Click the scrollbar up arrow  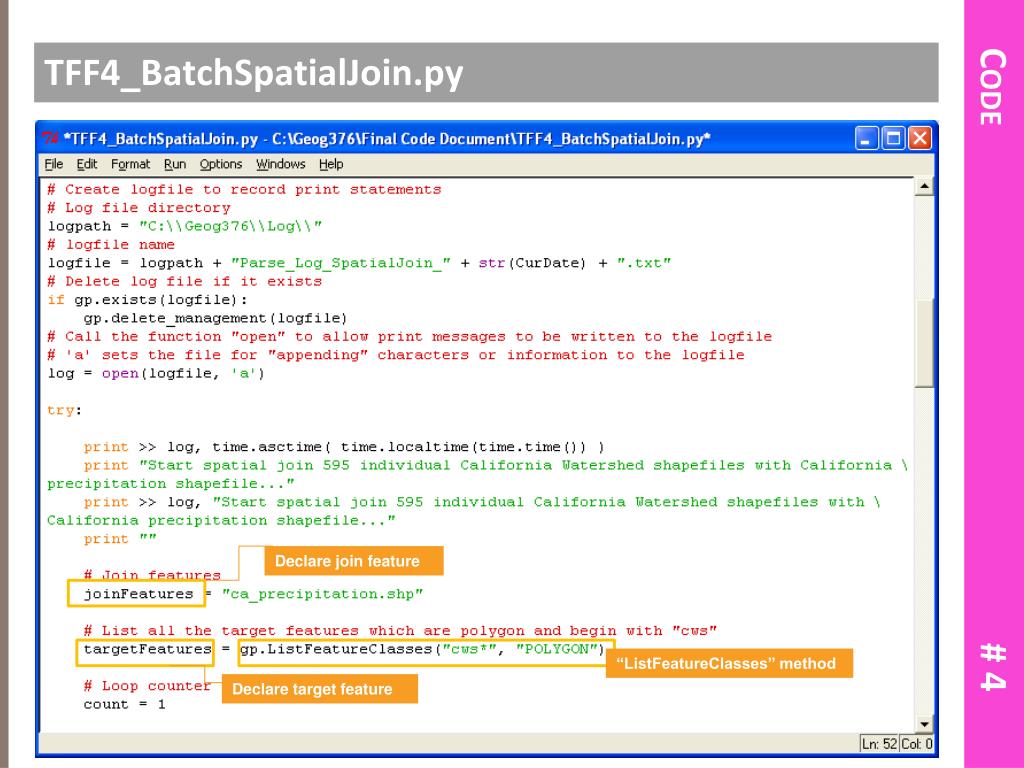[924, 187]
